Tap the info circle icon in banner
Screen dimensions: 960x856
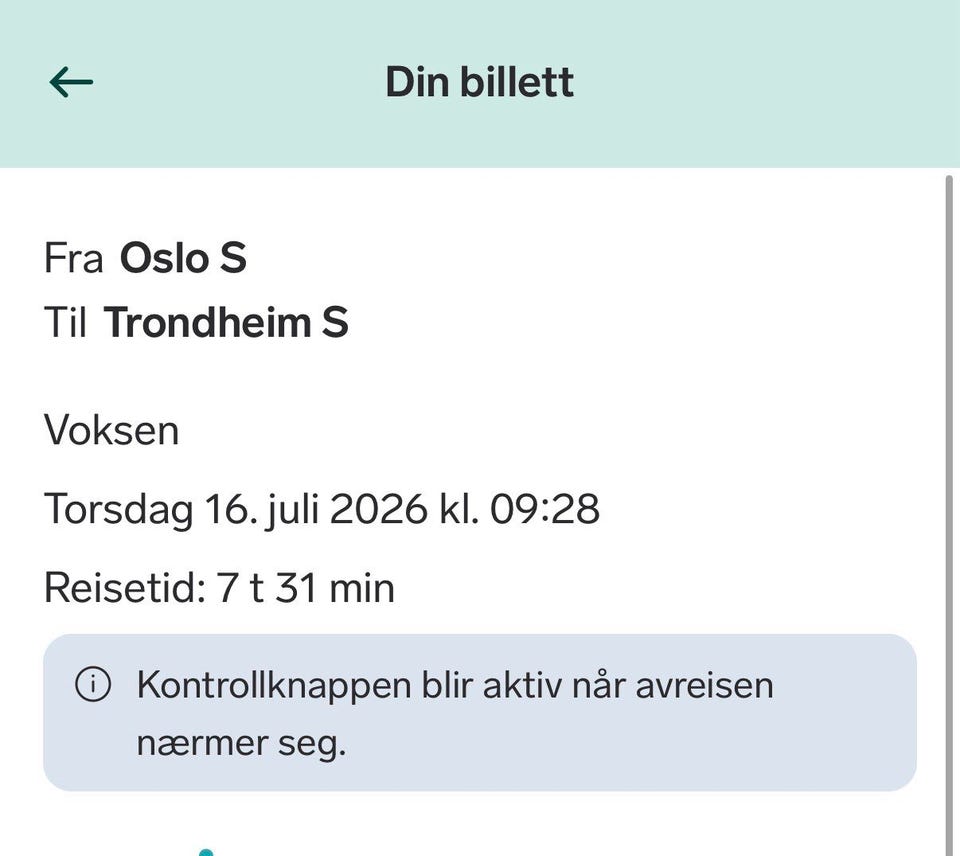(93, 684)
